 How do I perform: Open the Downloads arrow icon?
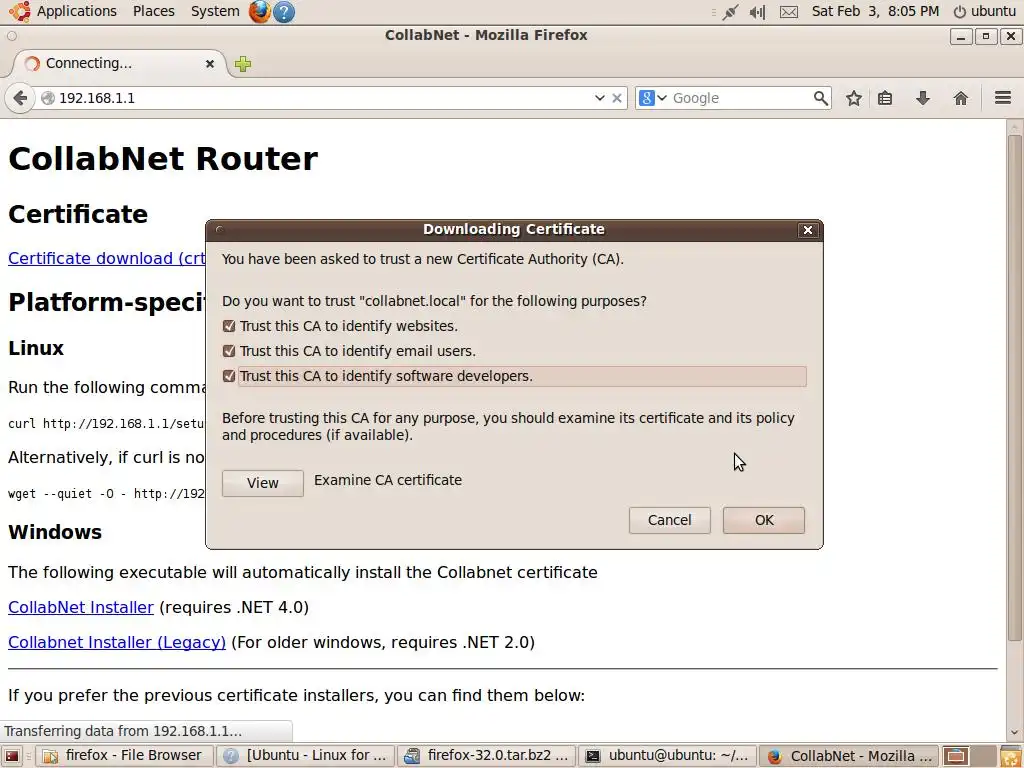[923, 98]
